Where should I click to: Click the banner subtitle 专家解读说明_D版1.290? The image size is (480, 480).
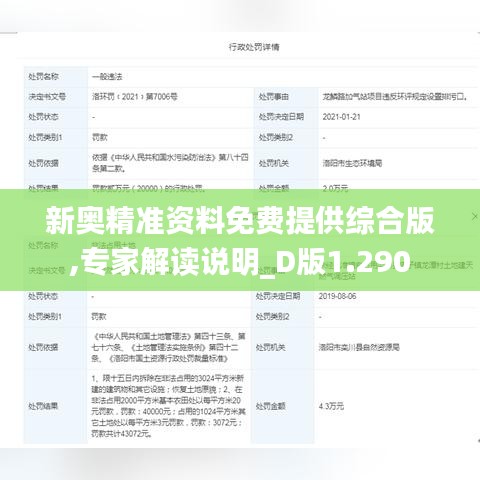pyautogui.click(x=240, y=262)
